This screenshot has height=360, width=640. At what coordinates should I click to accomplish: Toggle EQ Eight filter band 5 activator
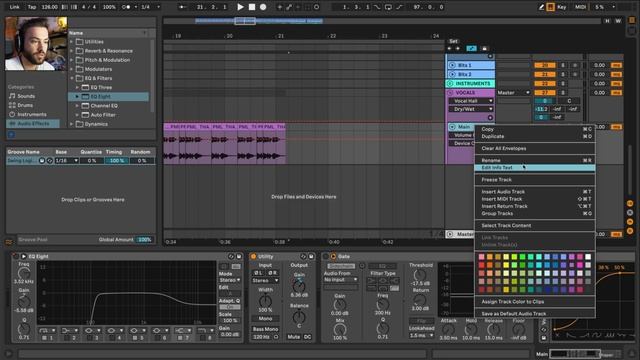pyautogui.click(x=135, y=338)
